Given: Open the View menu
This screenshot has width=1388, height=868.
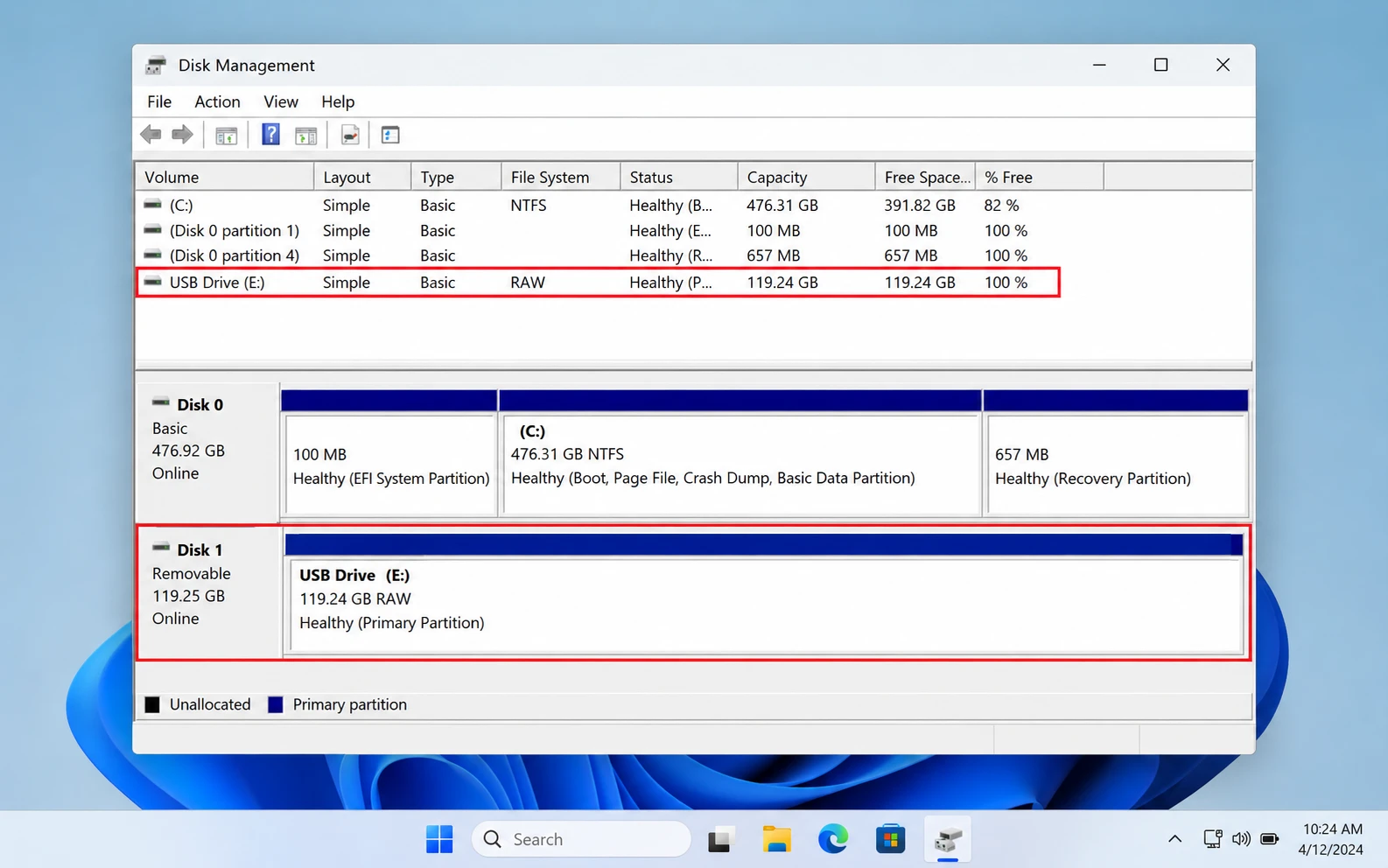Looking at the screenshot, I should click(x=281, y=101).
